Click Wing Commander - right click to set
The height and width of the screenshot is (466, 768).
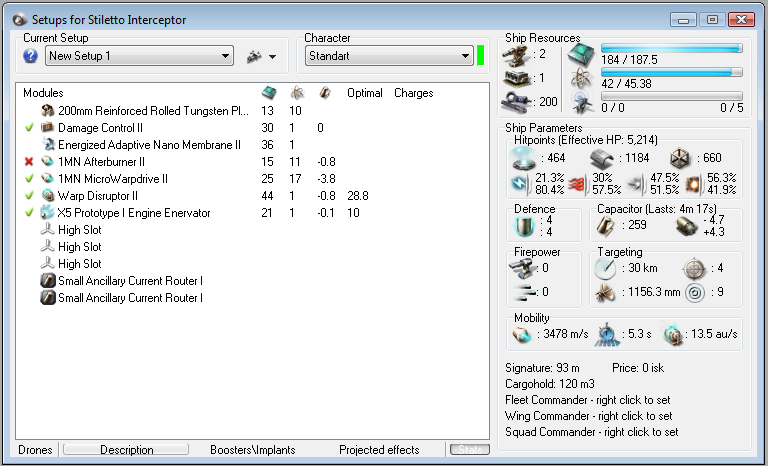[x=589, y=416]
